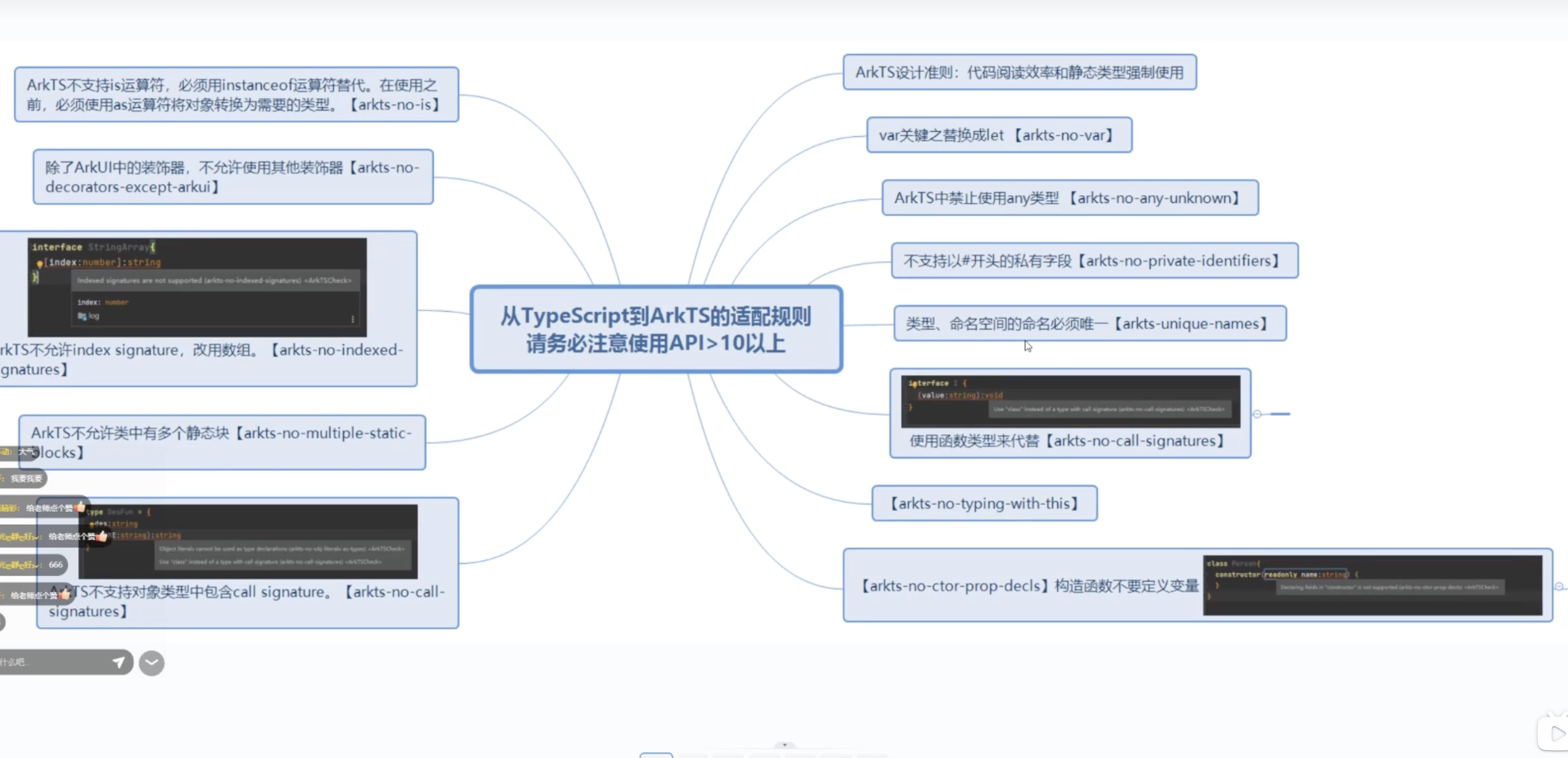Viewport: 1568px width, 758px height.
Task: Select the central TypeScript到ArkTS topic node
Action: tap(655, 330)
